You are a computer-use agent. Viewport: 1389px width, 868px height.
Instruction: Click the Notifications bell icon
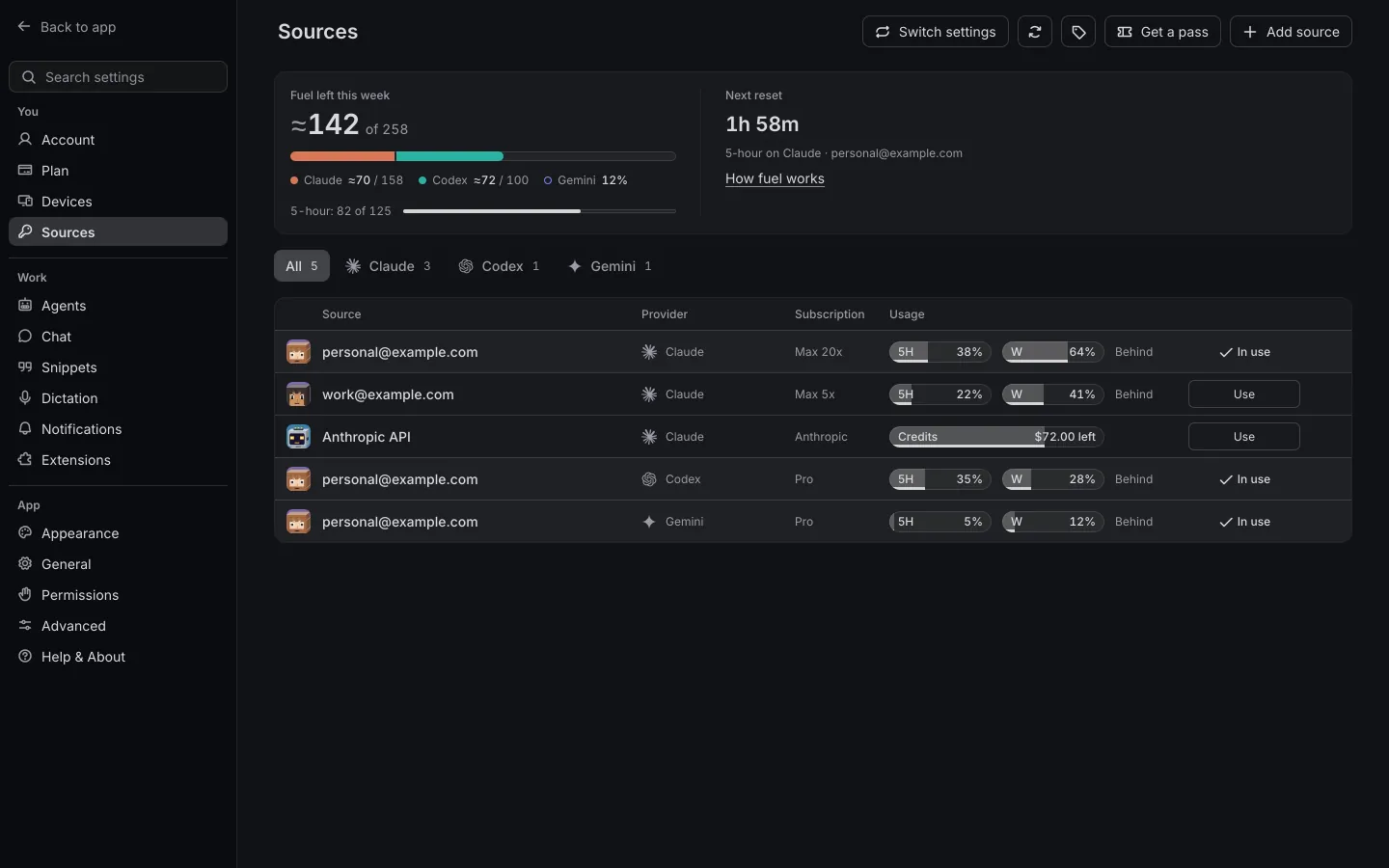tap(25, 429)
